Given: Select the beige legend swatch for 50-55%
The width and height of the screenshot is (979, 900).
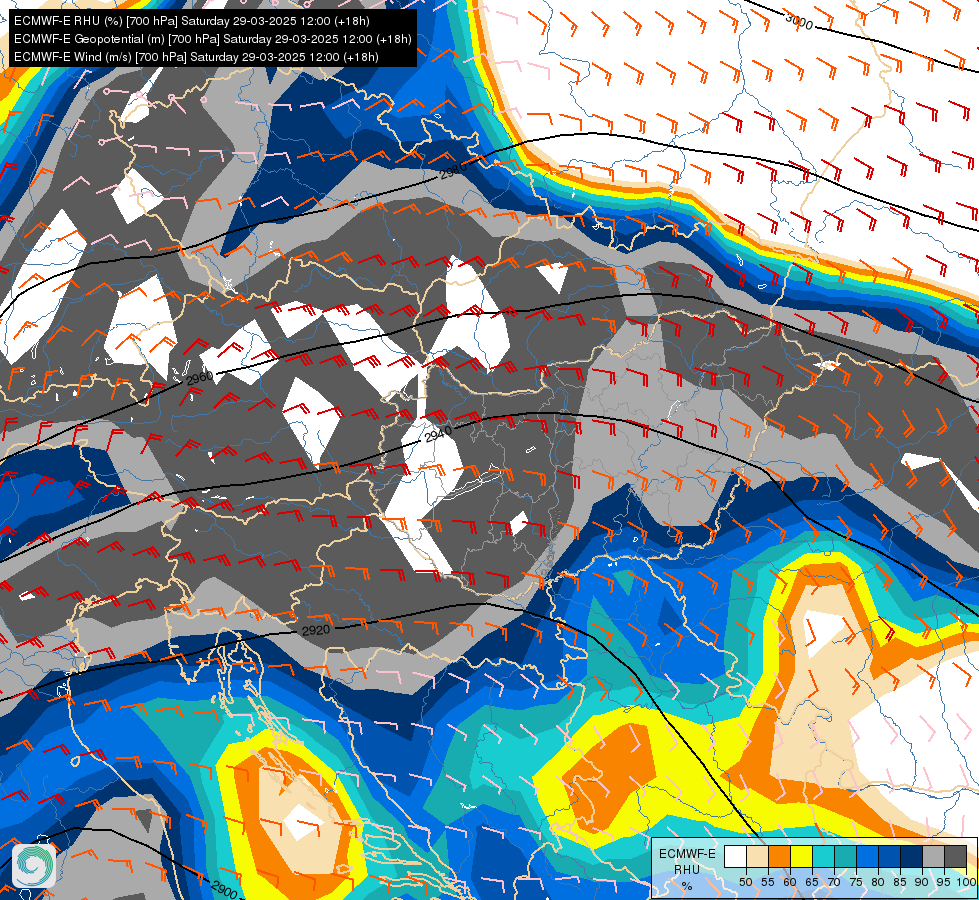Looking at the screenshot, I should click(x=757, y=856).
